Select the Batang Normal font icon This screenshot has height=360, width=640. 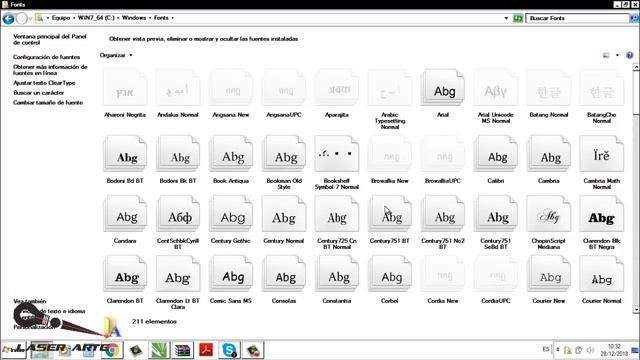[x=549, y=88]
